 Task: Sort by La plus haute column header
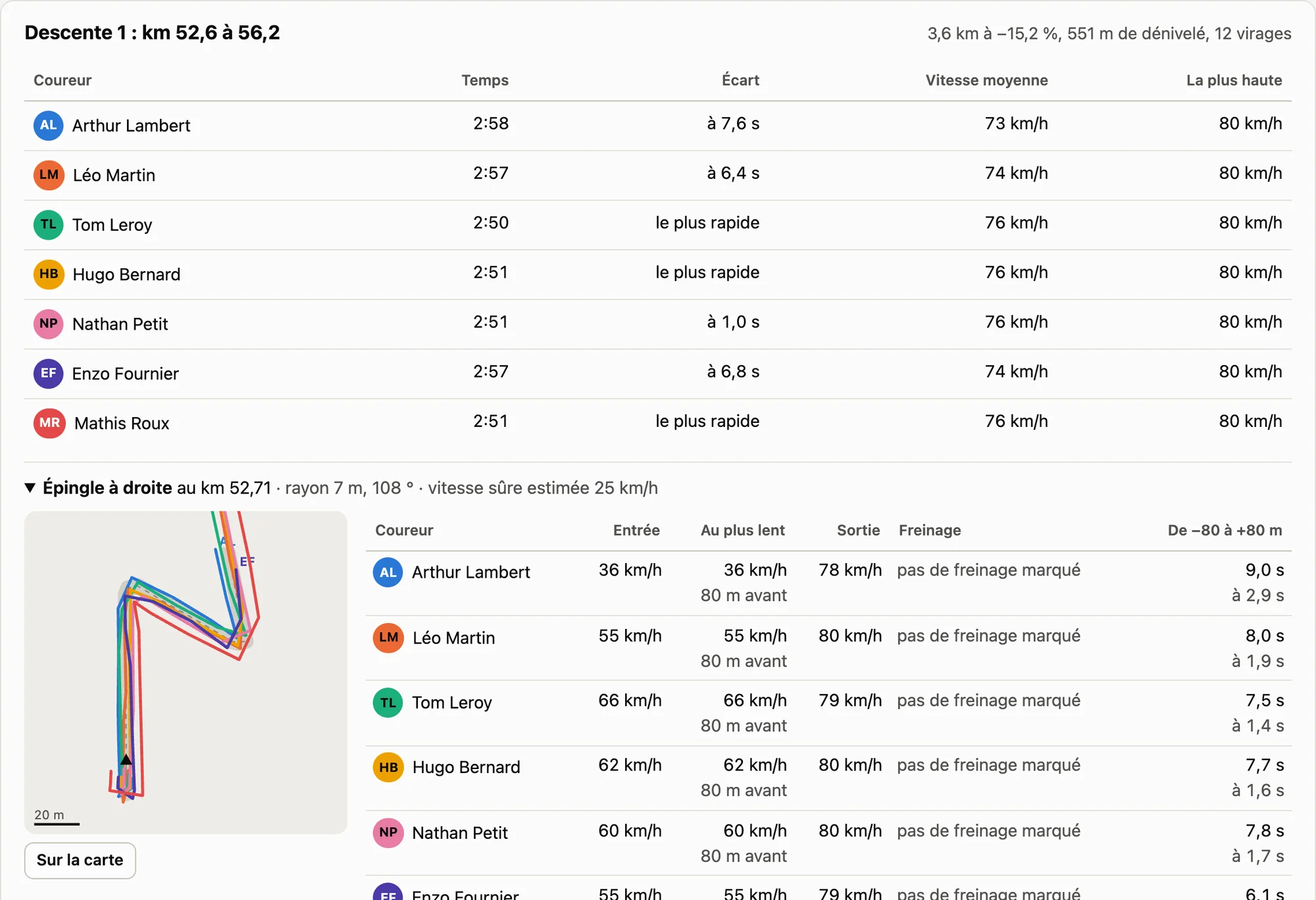(x=1234, y=80)
